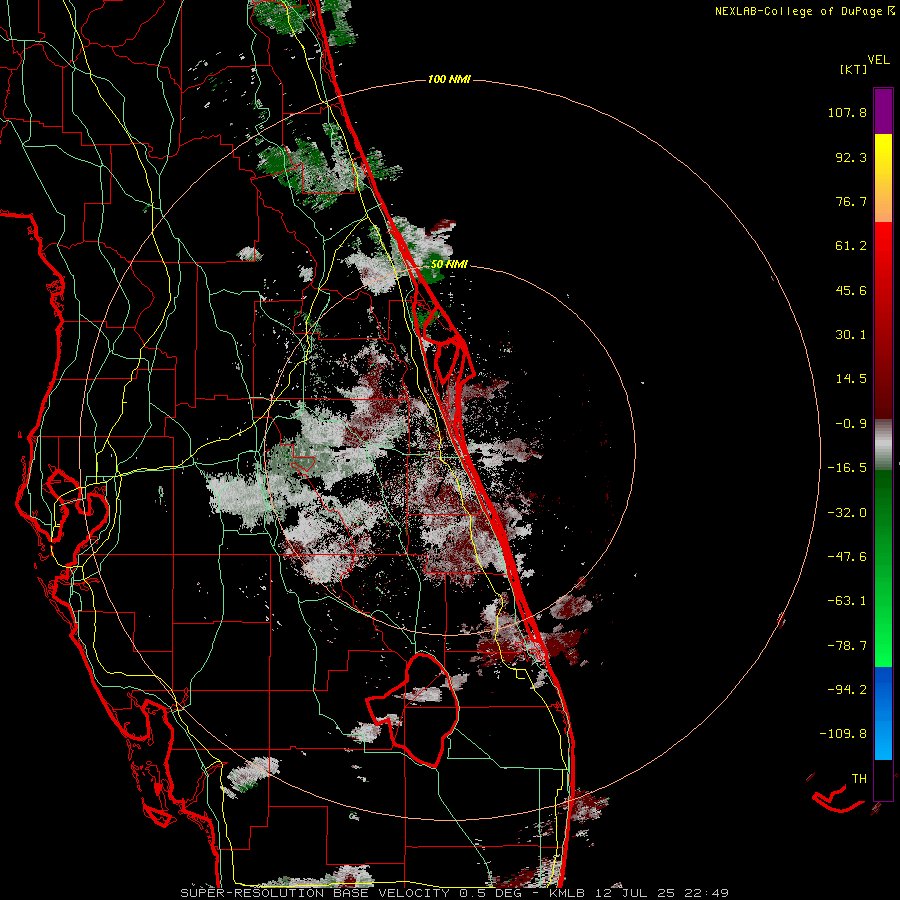This screenshot has height=900, width=900.
Task: Click the 61.2 velocity scale value
Action: [x=851, y=246]
